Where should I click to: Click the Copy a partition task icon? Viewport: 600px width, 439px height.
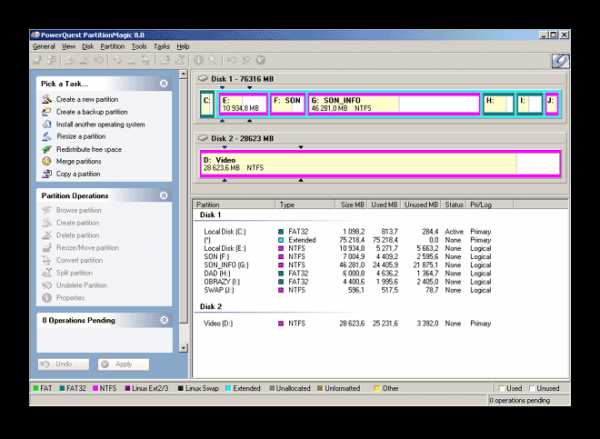47,173
